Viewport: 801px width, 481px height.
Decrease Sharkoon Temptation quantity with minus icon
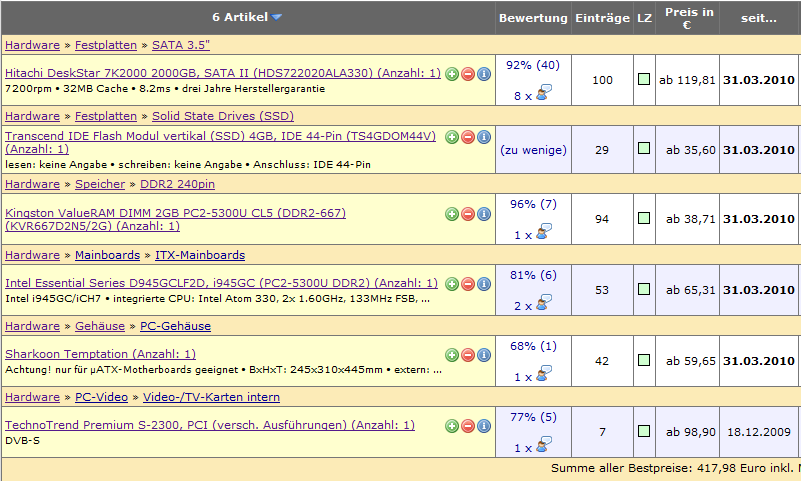point(468,355)
